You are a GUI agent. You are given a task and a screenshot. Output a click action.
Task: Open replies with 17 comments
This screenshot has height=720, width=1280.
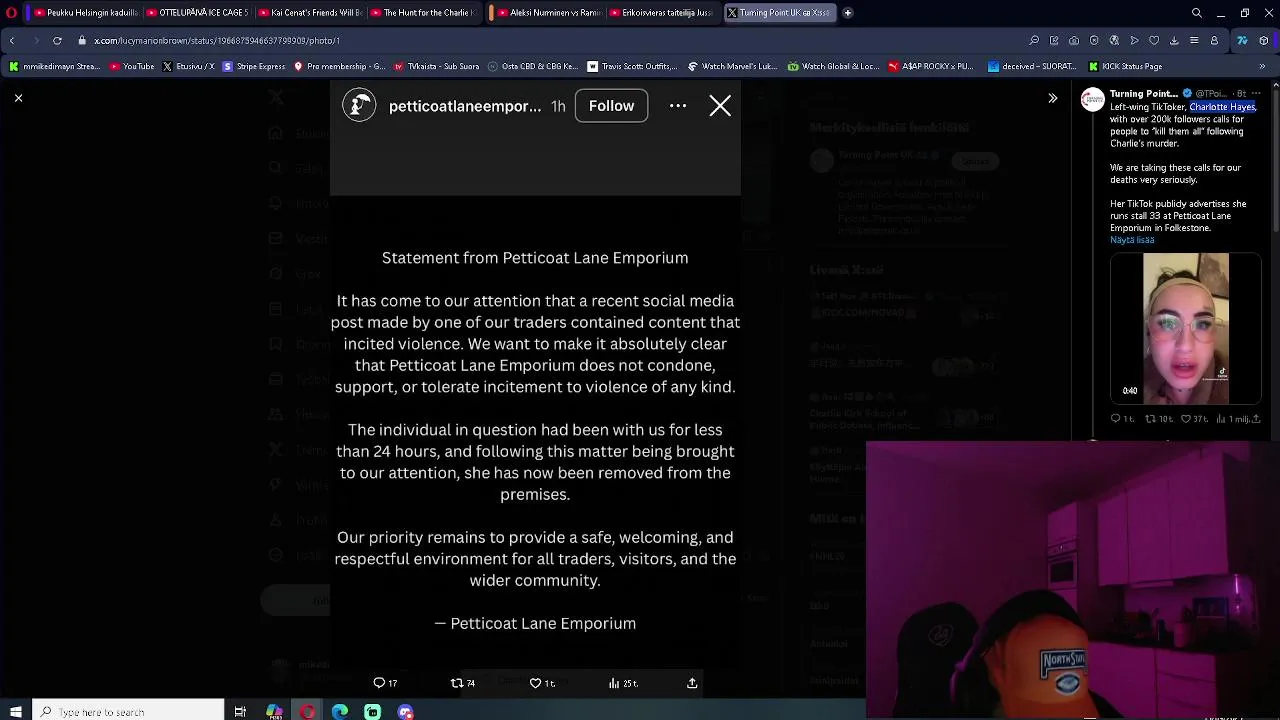pyautogui.click(x=385, y=683)
